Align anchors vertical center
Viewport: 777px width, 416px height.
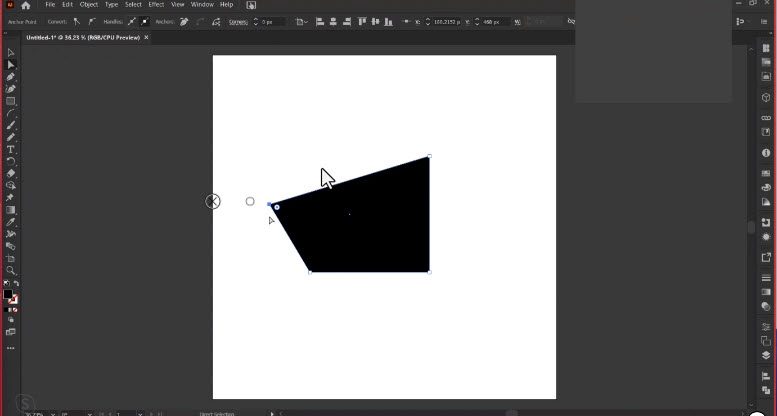375,21
